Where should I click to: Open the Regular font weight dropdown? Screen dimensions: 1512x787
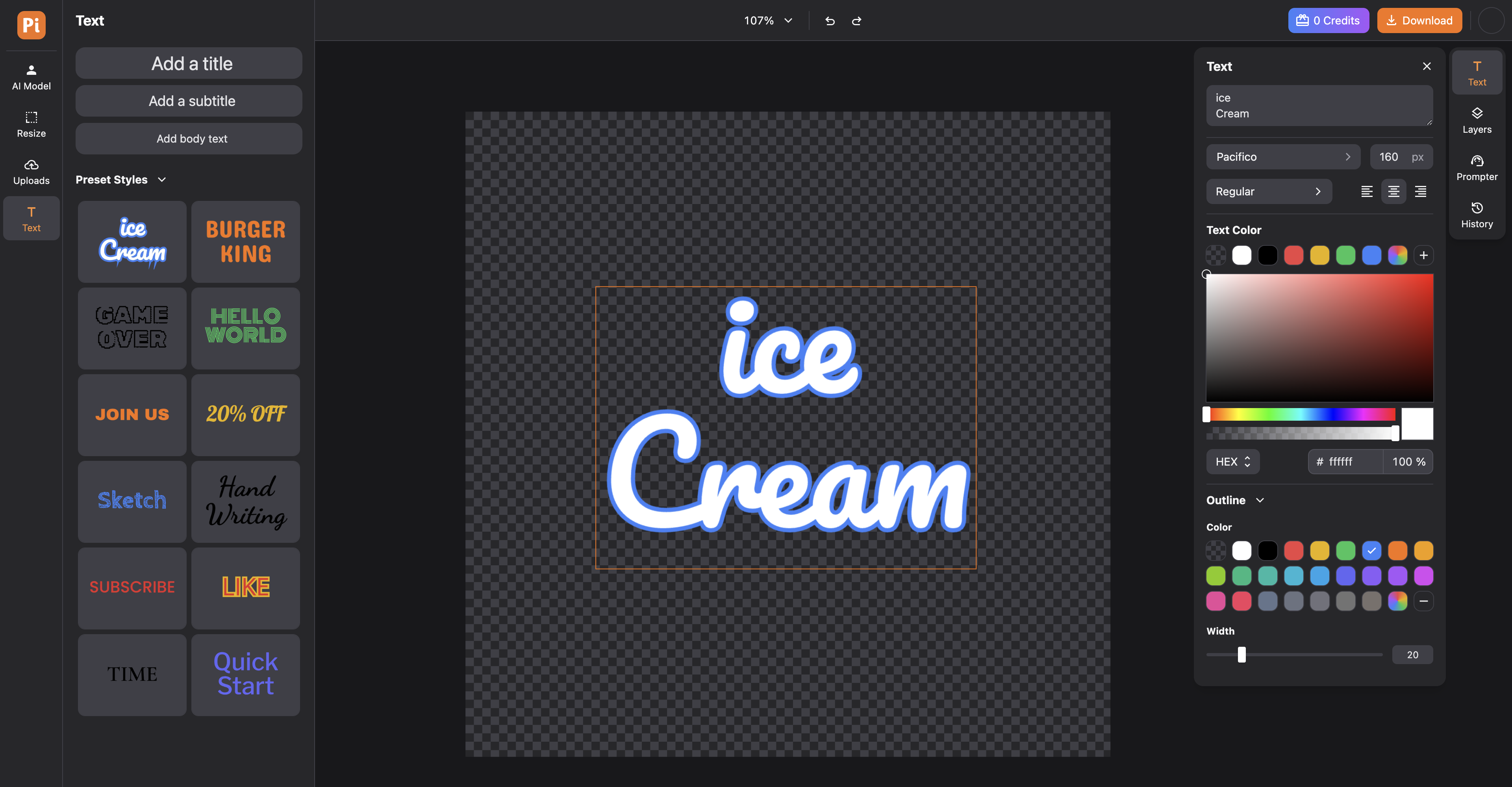click(1268, 191)
